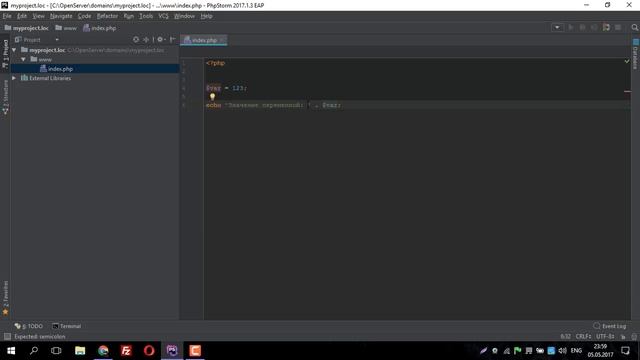Open Opera browser from taskbar
Screen dimensions: 640x360
click(149, 351)
